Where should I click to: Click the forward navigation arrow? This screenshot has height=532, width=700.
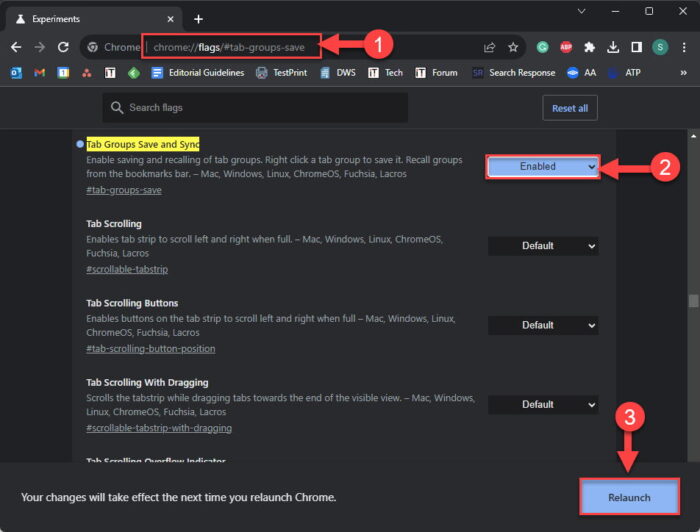click(40, 47)
